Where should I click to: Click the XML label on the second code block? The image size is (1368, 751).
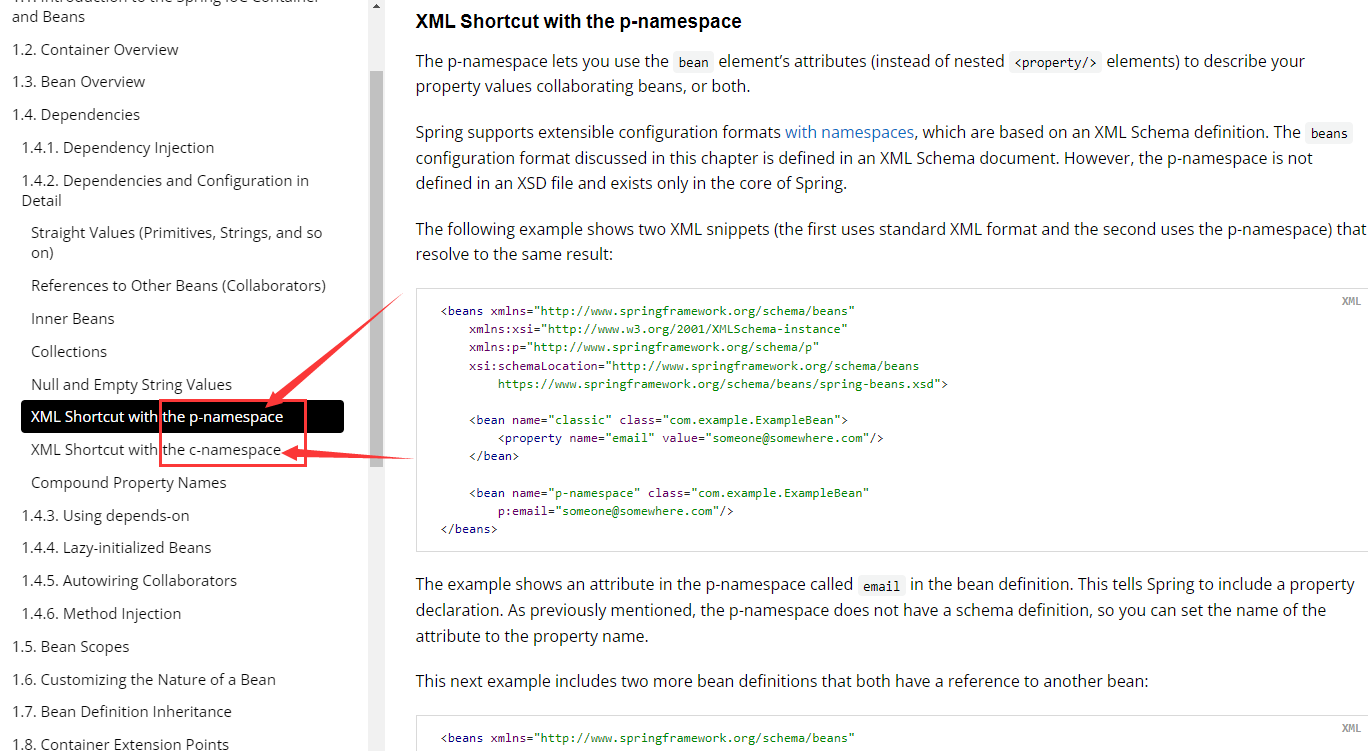(x=1351, y=729)
